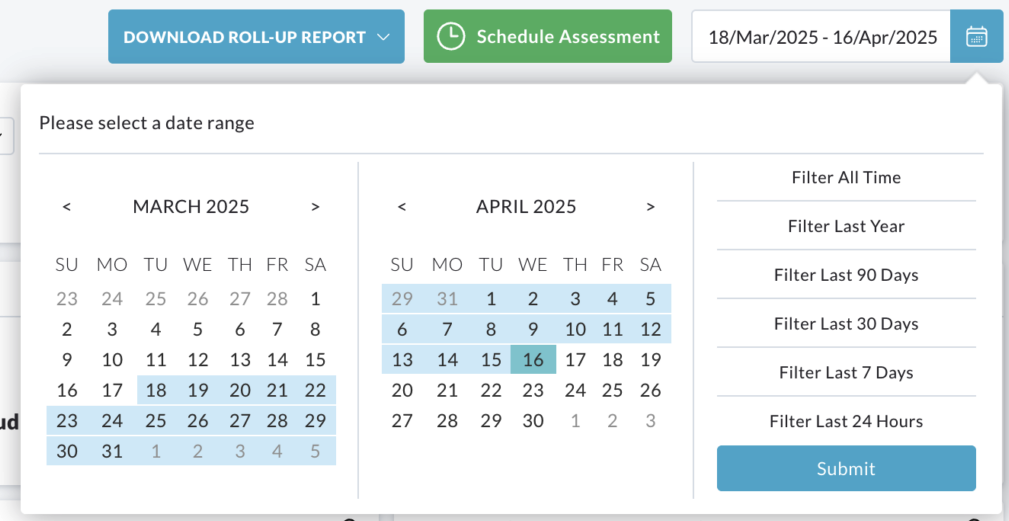The height and width of the screenshot is (521, 1009).
Task: Advance to next month from April 2025
Action: (x=651, y=207)
